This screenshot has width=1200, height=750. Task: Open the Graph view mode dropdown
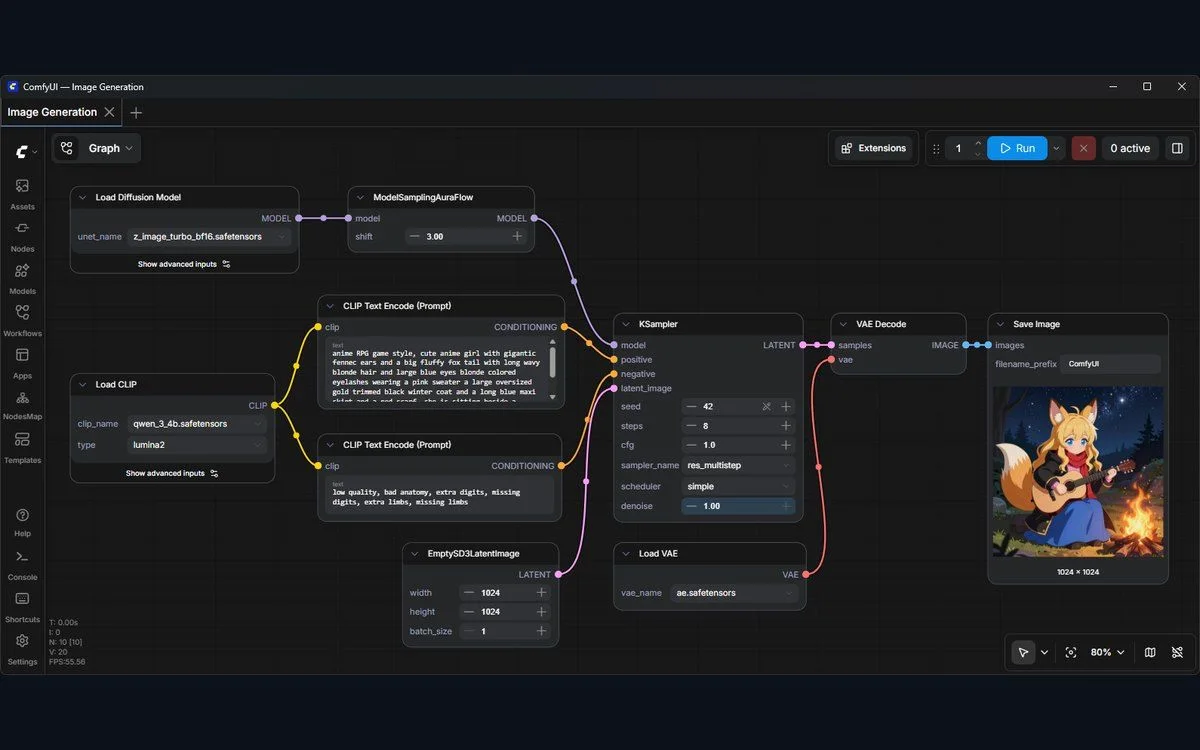(x=97, y=148)
